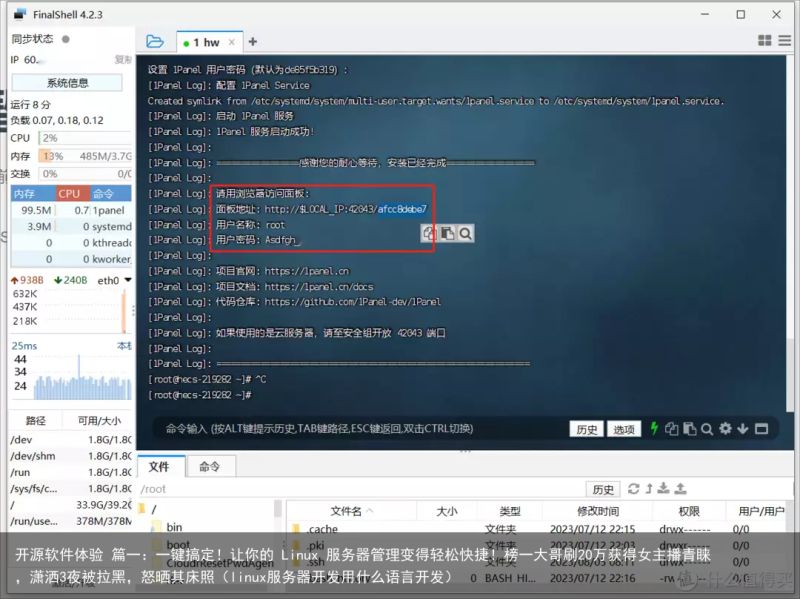This screenshot has width=800, height=599.
Task: Sort processes by 内存 column
Action: pos(33,194)
